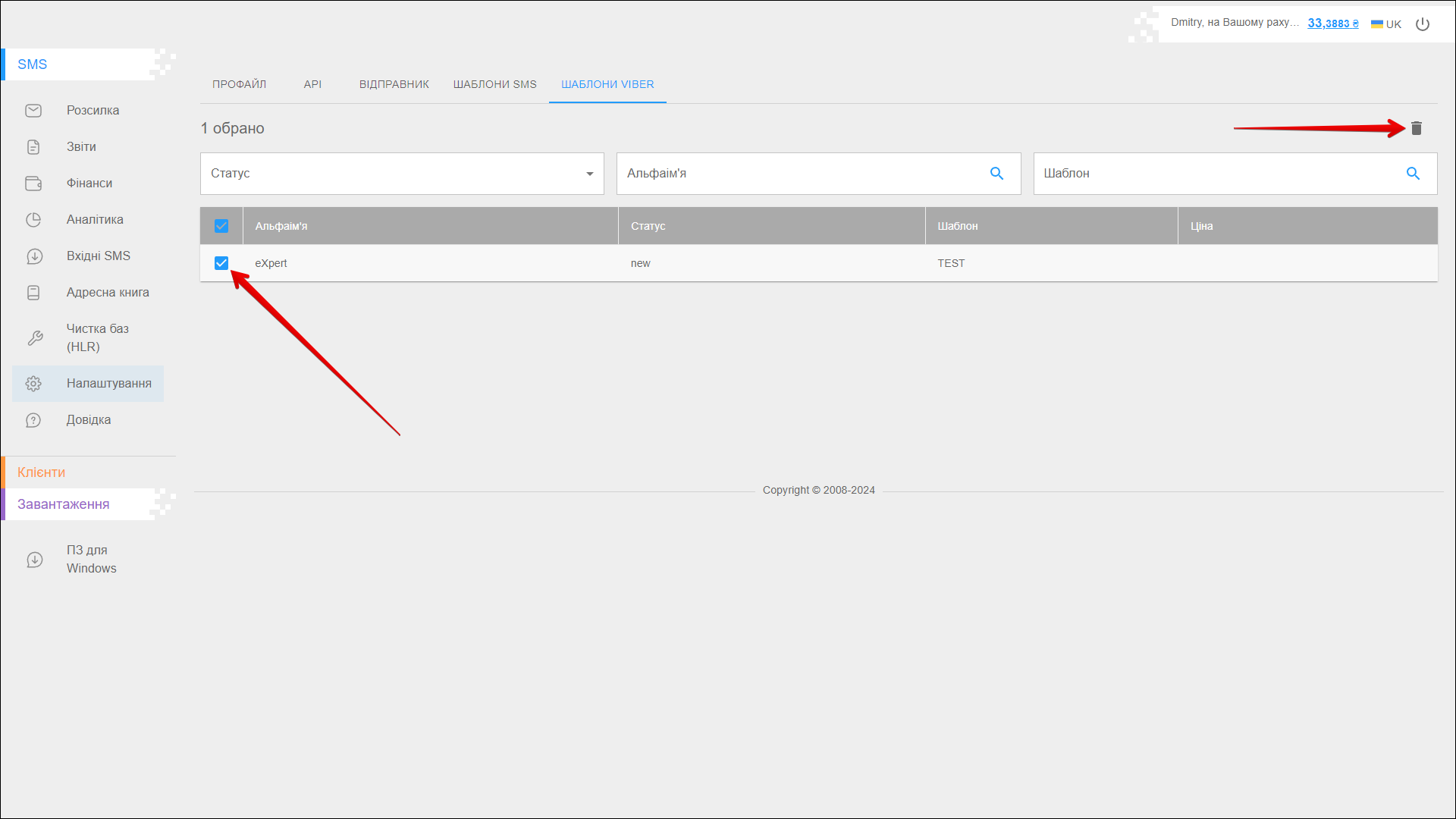The height and width of the screenshot is (819, 1456).
Task: Open the Довідка help page
Action: [x=88, y=420]
